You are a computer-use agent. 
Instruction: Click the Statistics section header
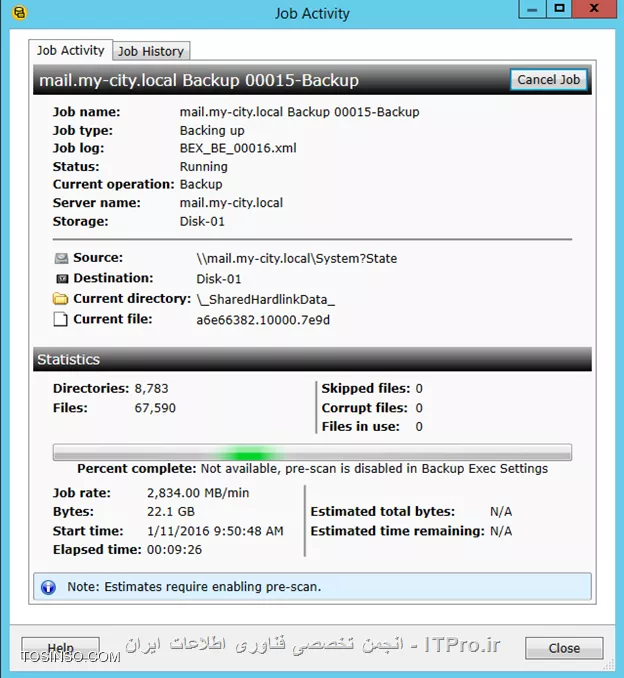[x=312, y=359]
